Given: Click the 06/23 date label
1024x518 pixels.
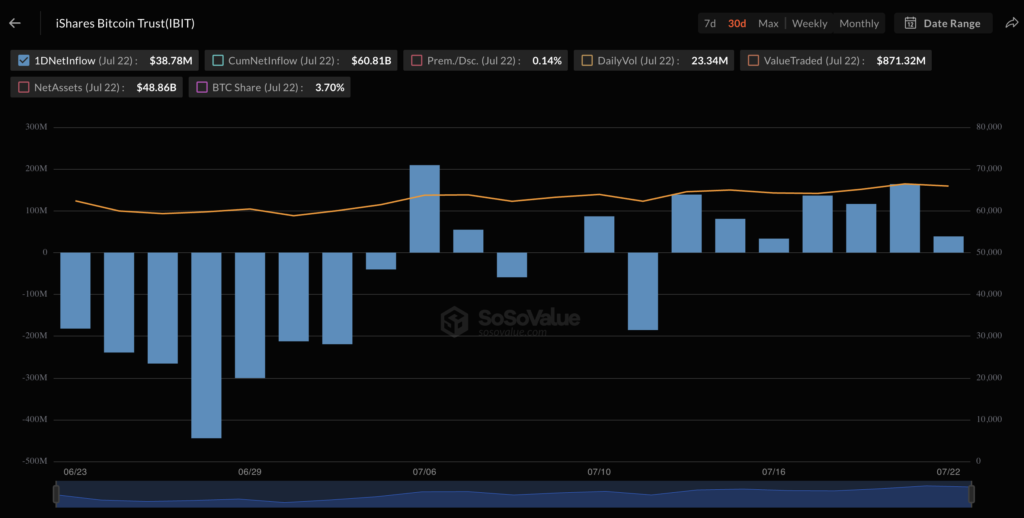Looking at the screenshot, I should (x=75, y=472).
